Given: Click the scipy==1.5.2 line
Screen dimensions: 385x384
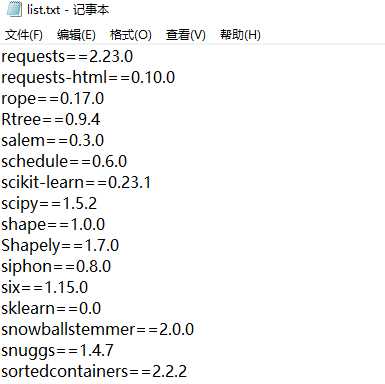Looking at the screenshot, I should (x=49, y=204).
